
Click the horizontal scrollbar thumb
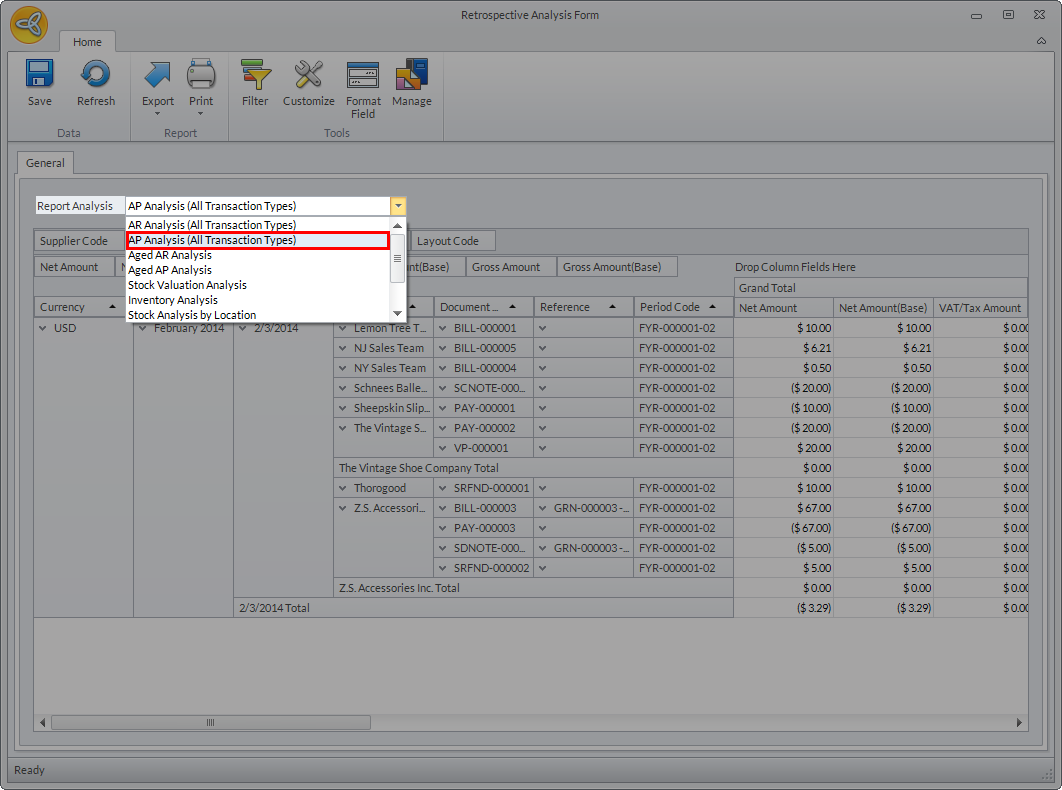click(210, 722)
